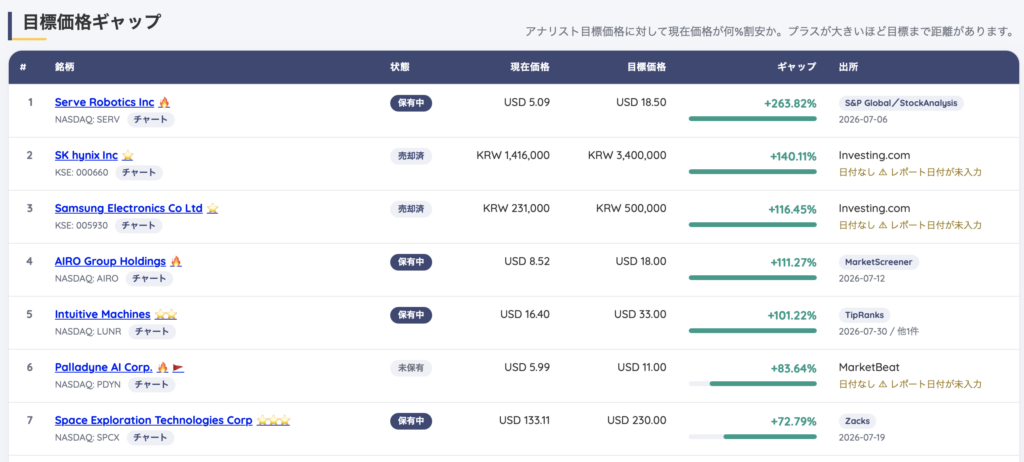The image size is (1024, 462).
Task: Click 売却済 badge in SK hynix row
Action: tap(411, 156)
